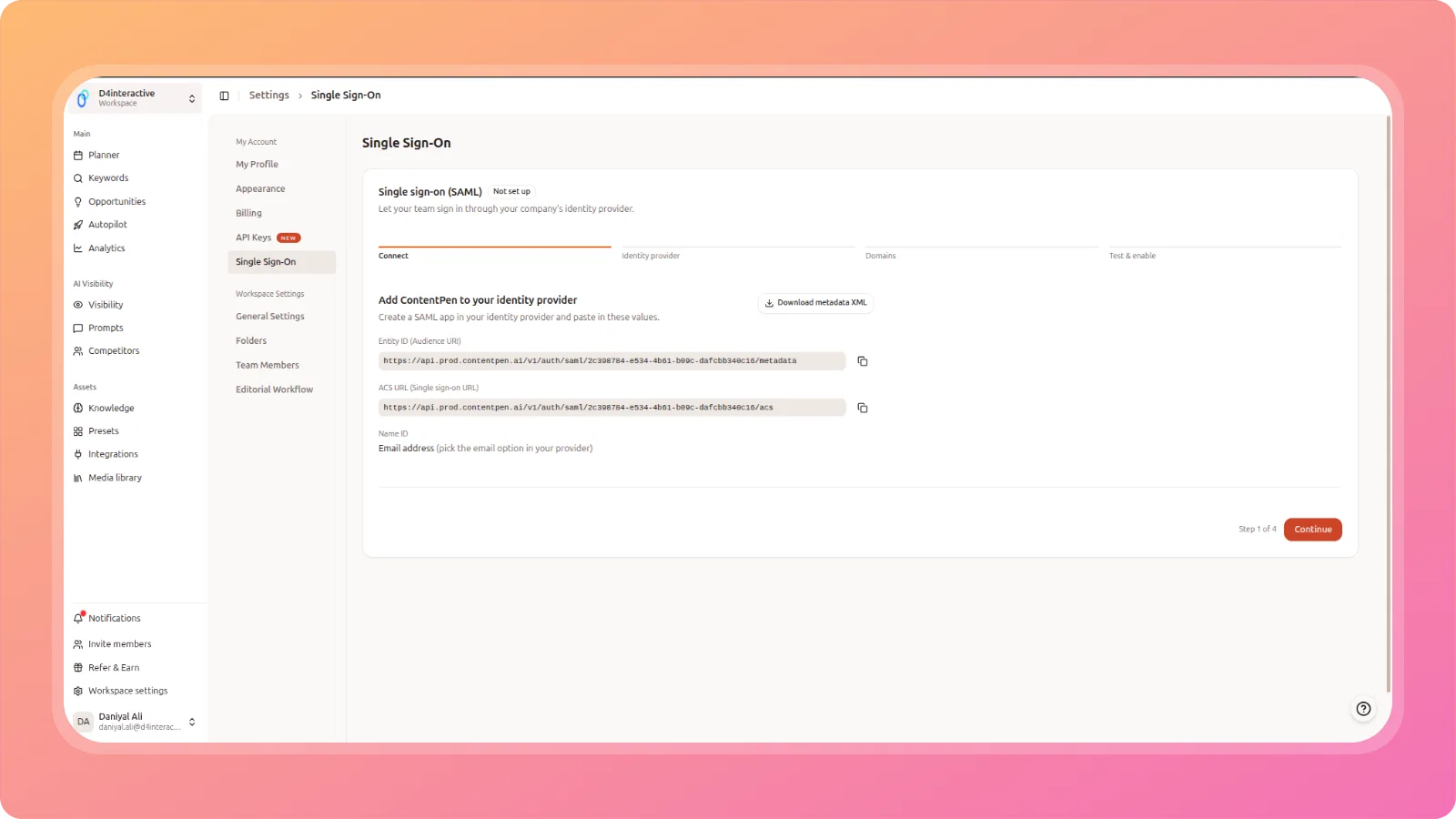
Task: Go to the Connect step tab
Action: [x=495, y=253]
